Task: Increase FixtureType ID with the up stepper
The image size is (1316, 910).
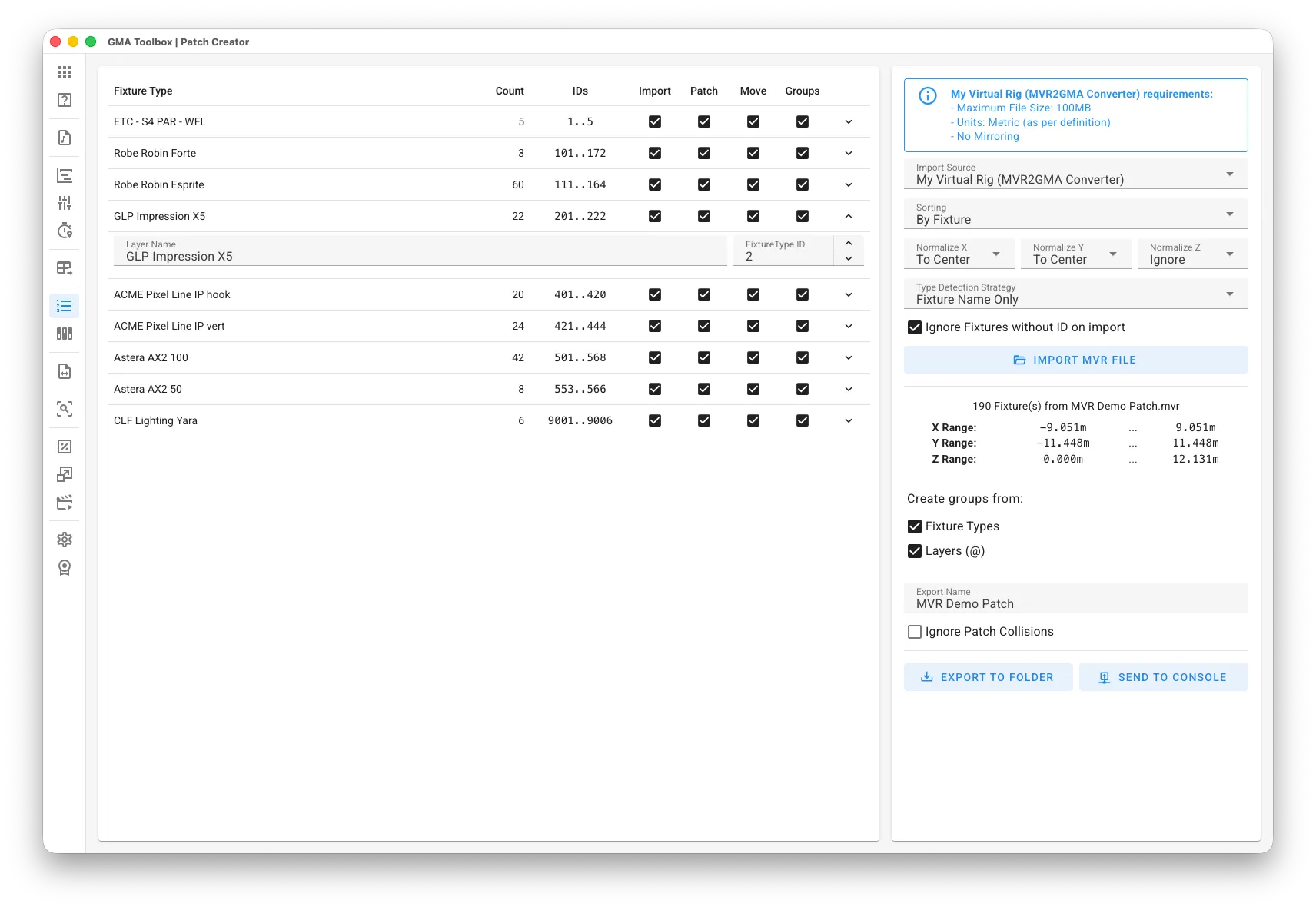Action: [849, 243]
